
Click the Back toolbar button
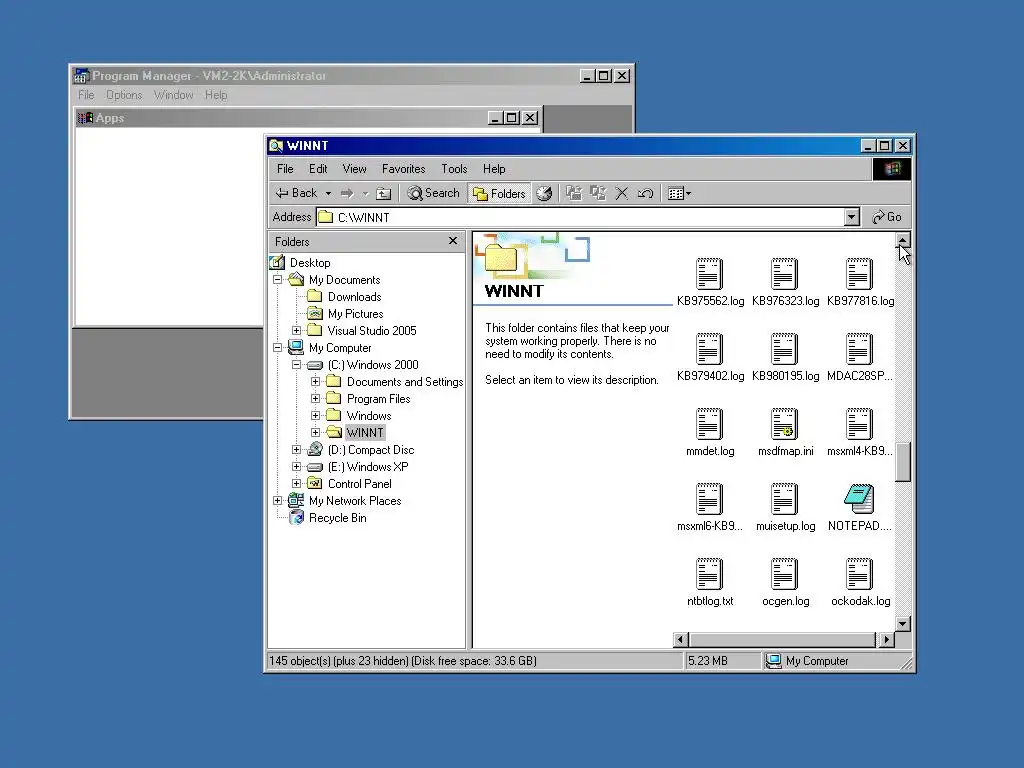[296, 193]
